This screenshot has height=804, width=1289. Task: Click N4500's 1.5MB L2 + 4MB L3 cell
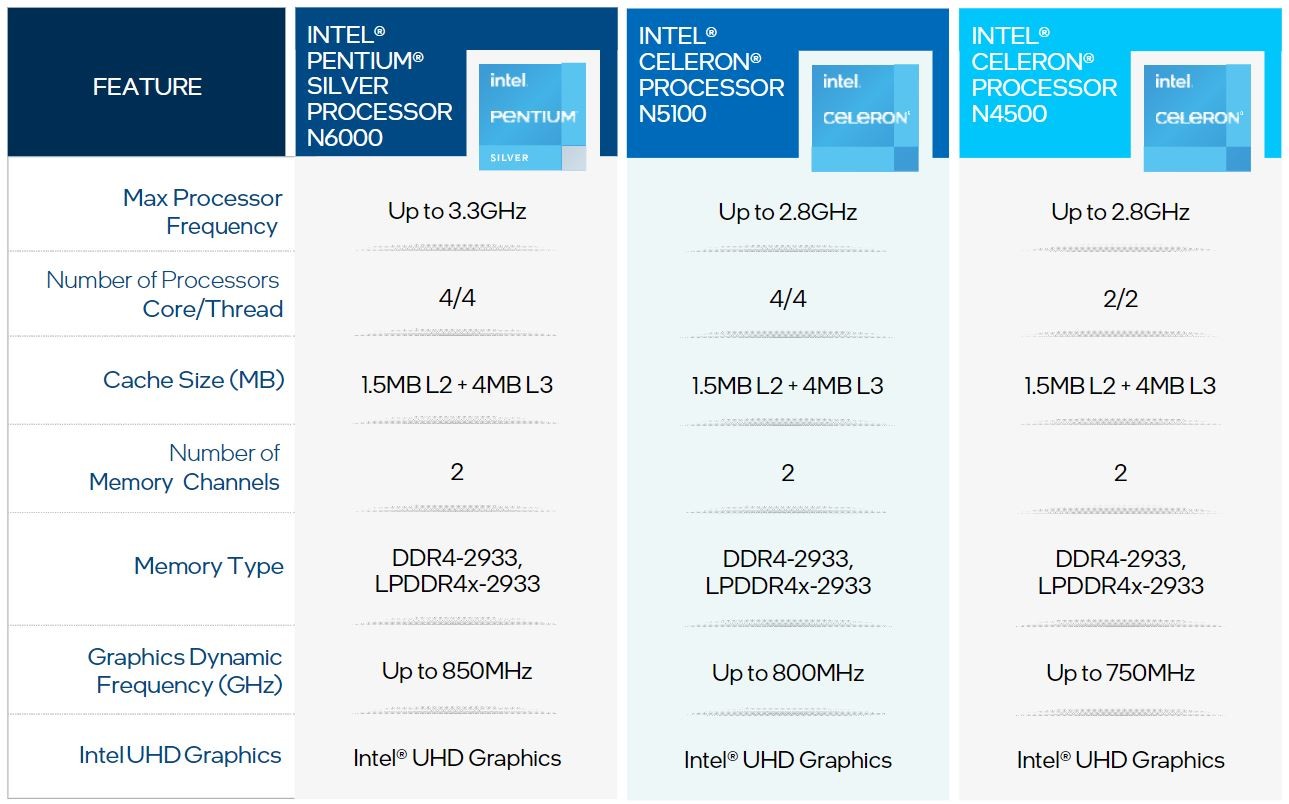pyautogui.click(x=1120, y=385)
